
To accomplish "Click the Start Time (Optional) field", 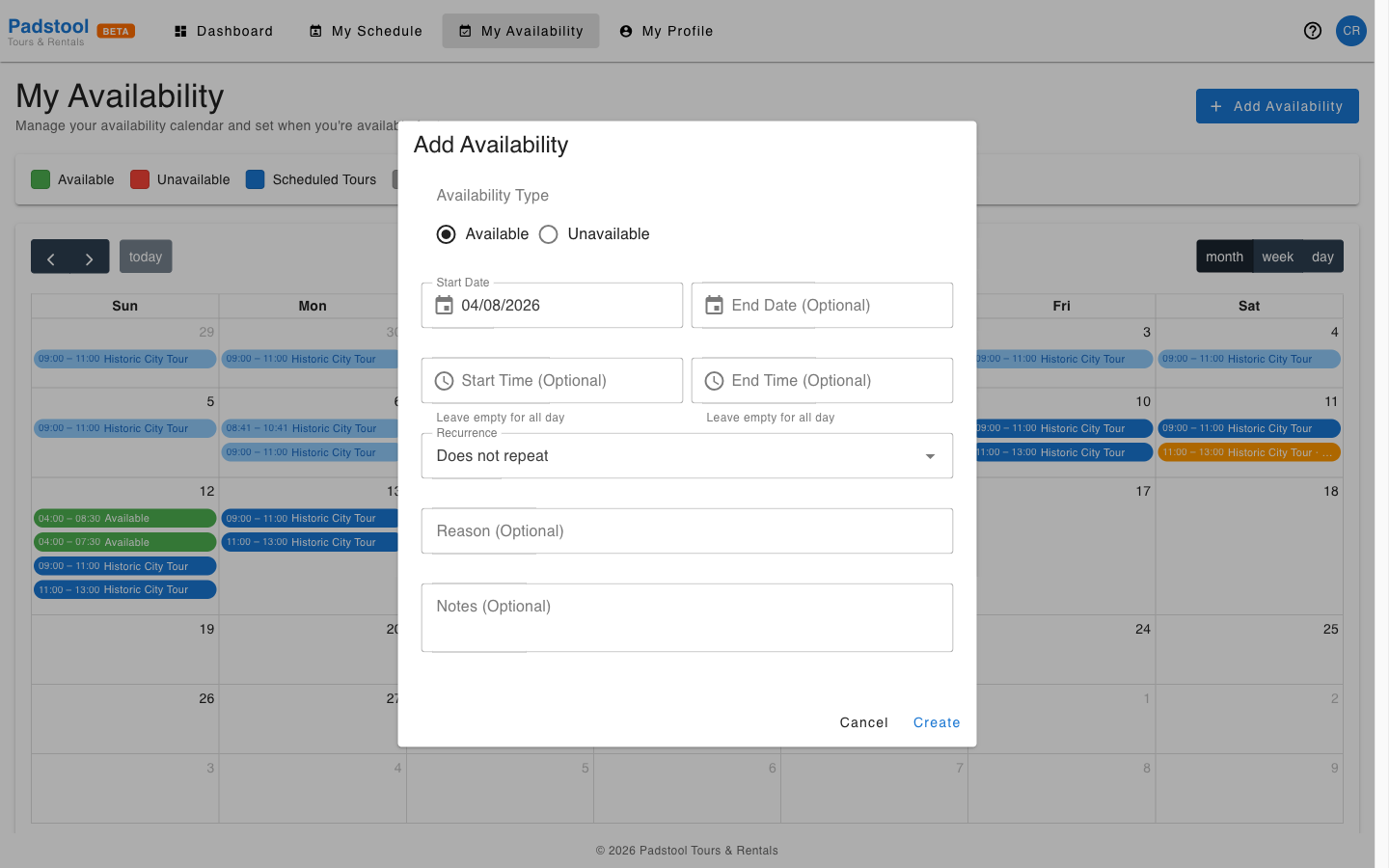I will pos(552,381).
